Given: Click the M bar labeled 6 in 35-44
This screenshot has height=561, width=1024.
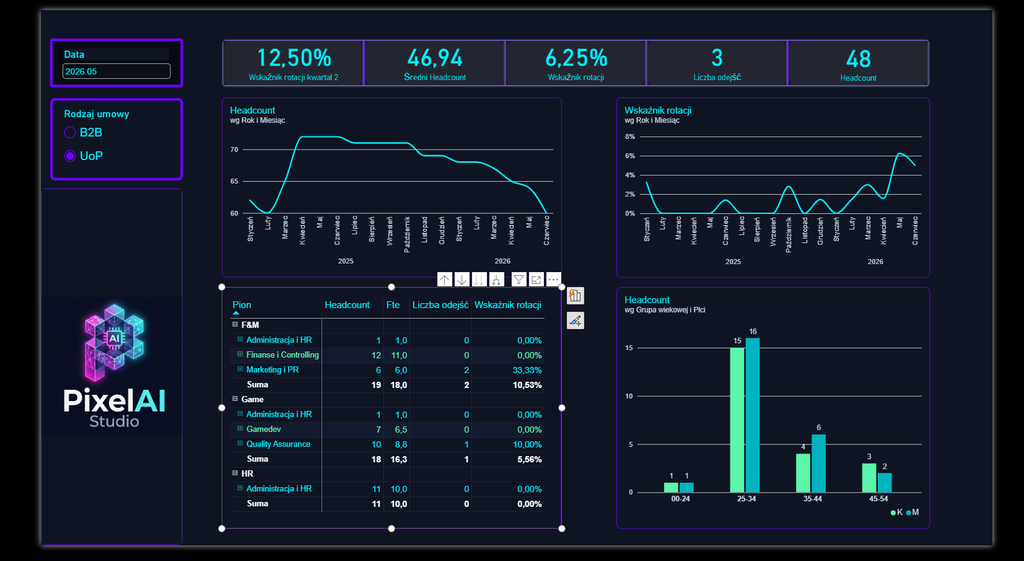Looking at the screenshot, I should (x=819, y=464).
